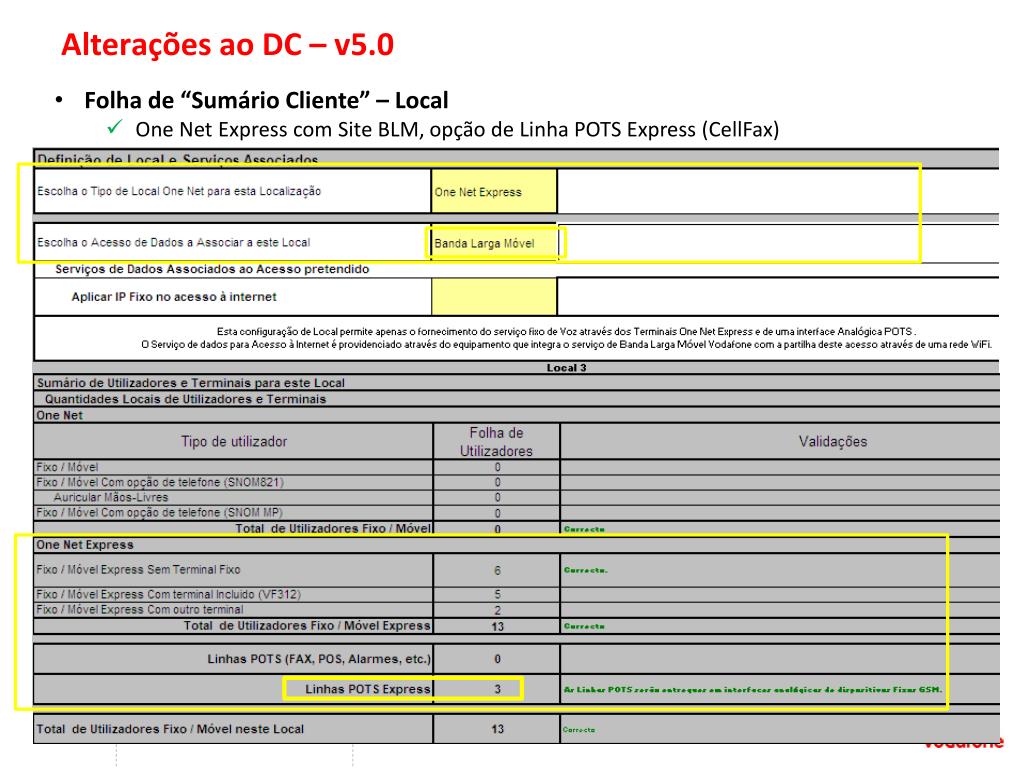The image size is (1024, 768).
Task: Select the 'Auricular Mãos-Livres' row label
Action: [x=111, y=497]
